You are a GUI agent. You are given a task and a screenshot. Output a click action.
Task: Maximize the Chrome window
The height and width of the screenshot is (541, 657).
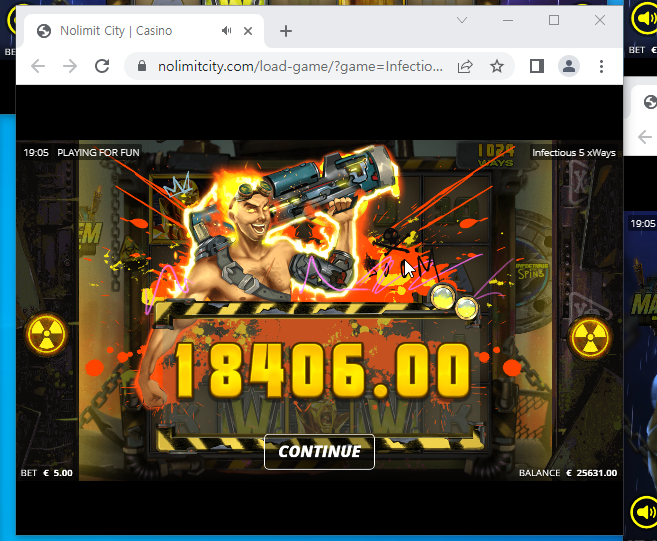pyautogui.click(x=554, y=20)
